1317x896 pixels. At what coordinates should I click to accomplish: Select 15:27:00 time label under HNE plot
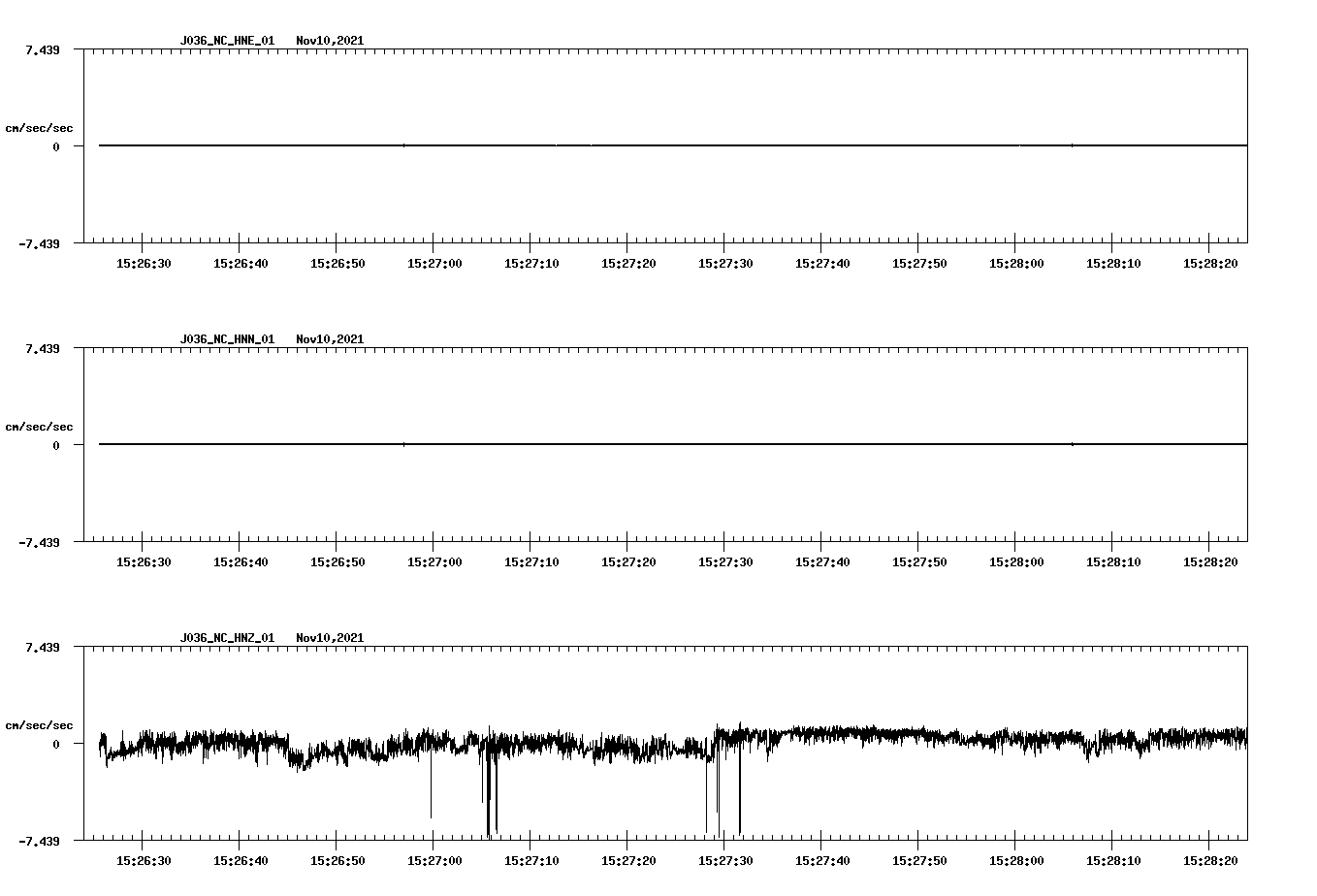434,264
